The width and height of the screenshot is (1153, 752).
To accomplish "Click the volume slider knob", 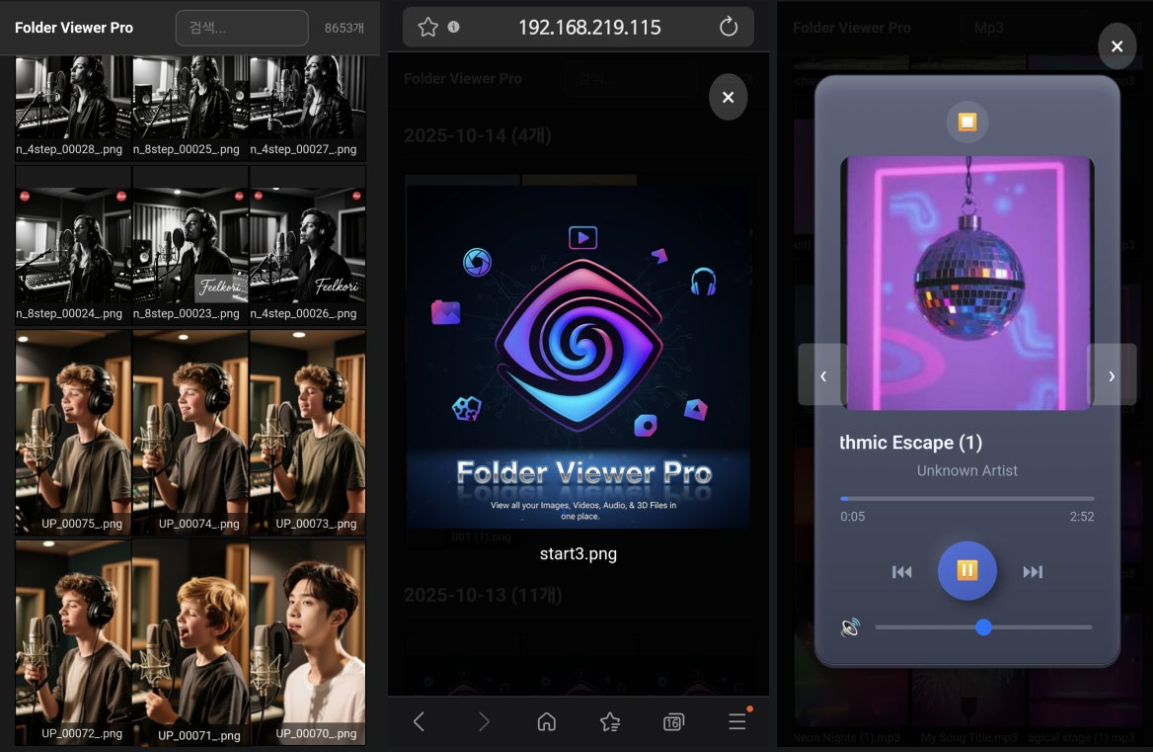I will click(x=983, y=627).
